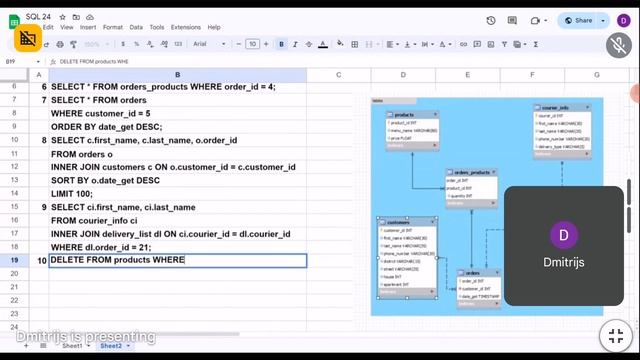This screenshot has width=640, height=360.
Task: Check cloud save status icon
Action: coord(90,17)
